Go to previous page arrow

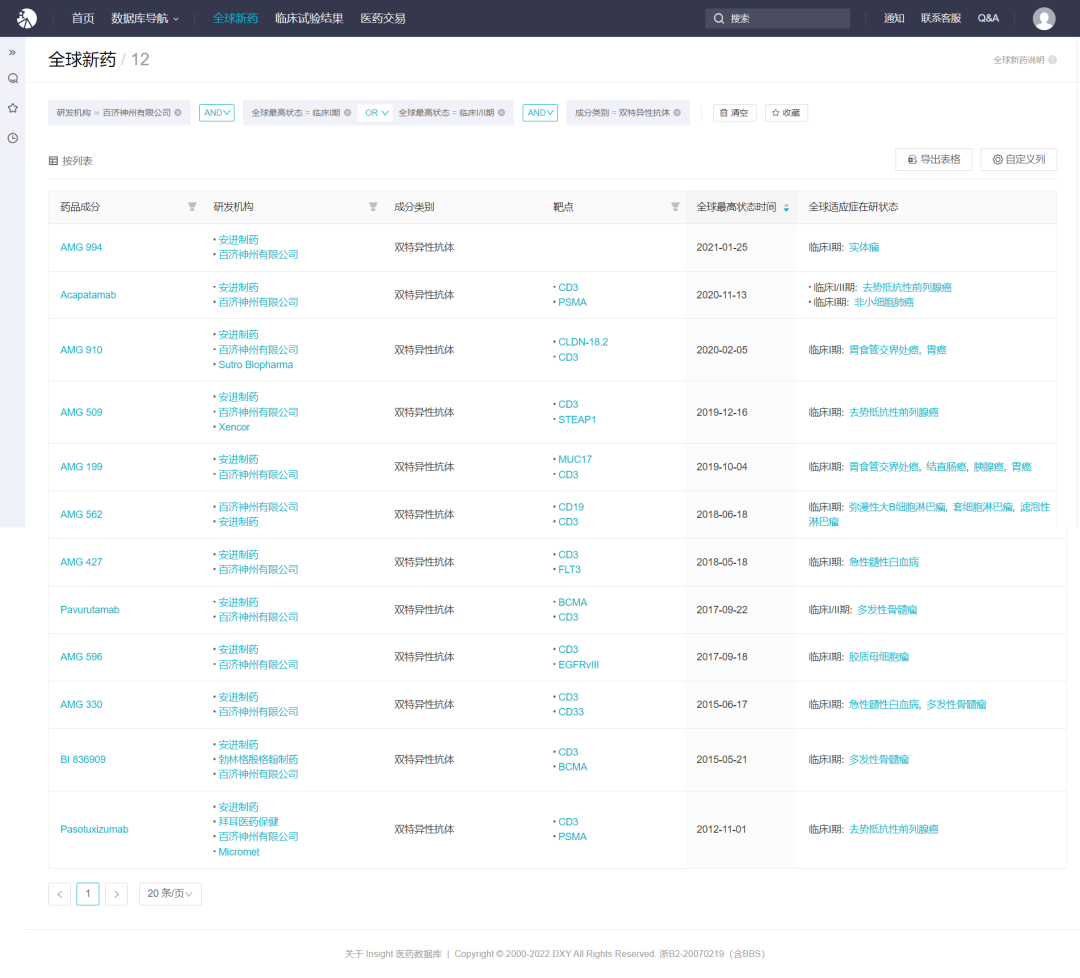click(60, 894)
